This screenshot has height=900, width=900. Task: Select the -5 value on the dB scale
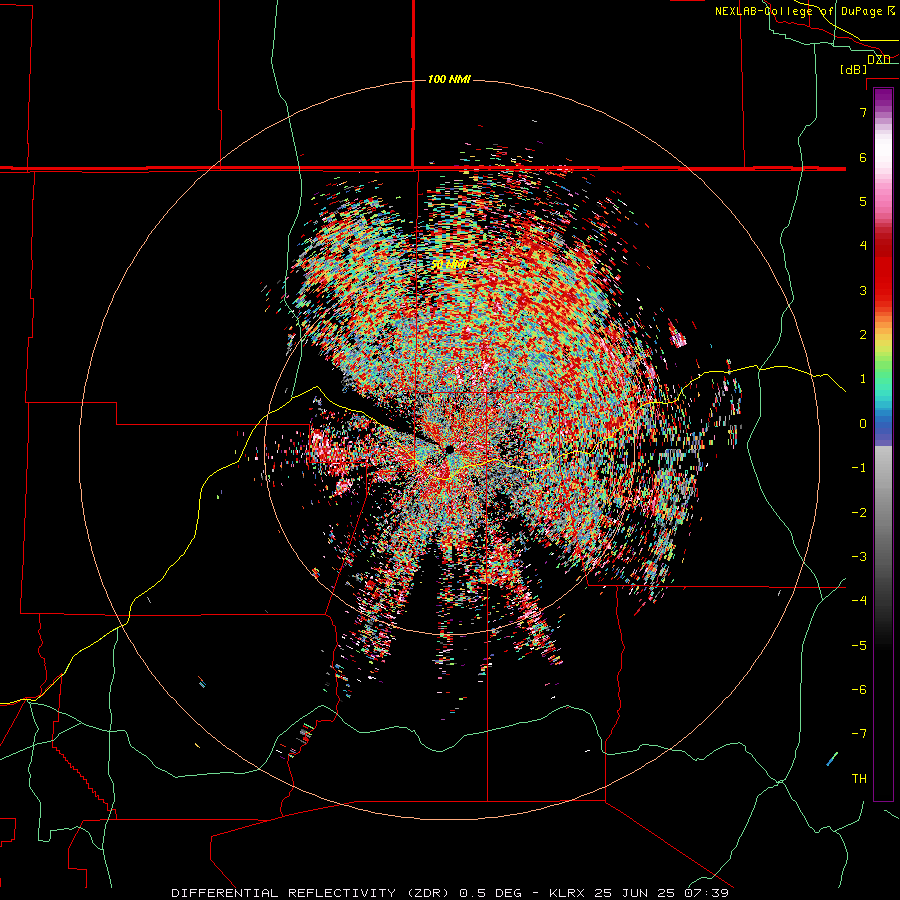click(859, 646)
